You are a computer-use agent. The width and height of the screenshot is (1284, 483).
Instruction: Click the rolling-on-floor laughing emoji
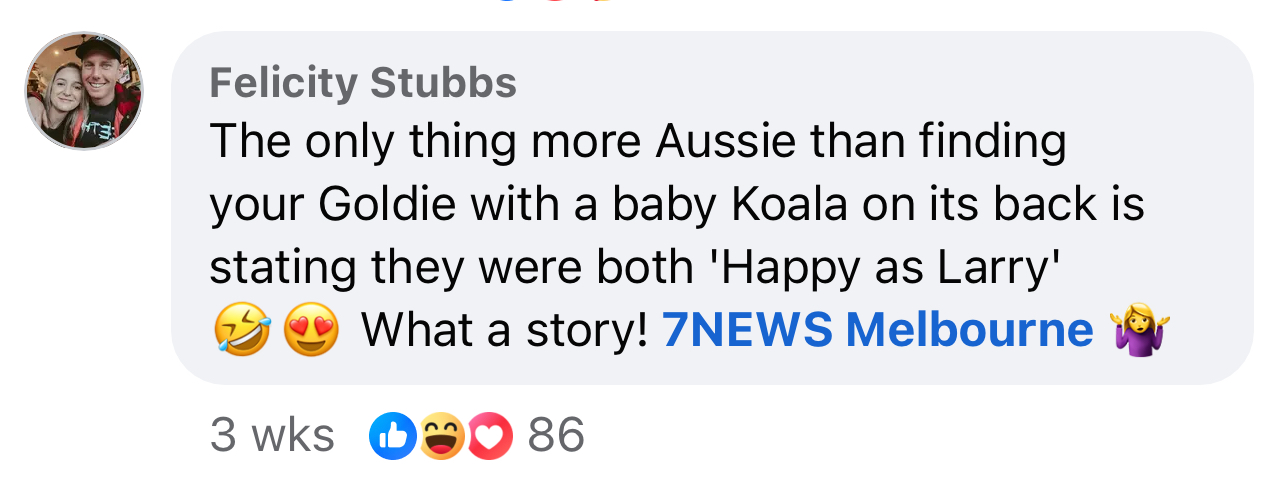pos(242,332)
